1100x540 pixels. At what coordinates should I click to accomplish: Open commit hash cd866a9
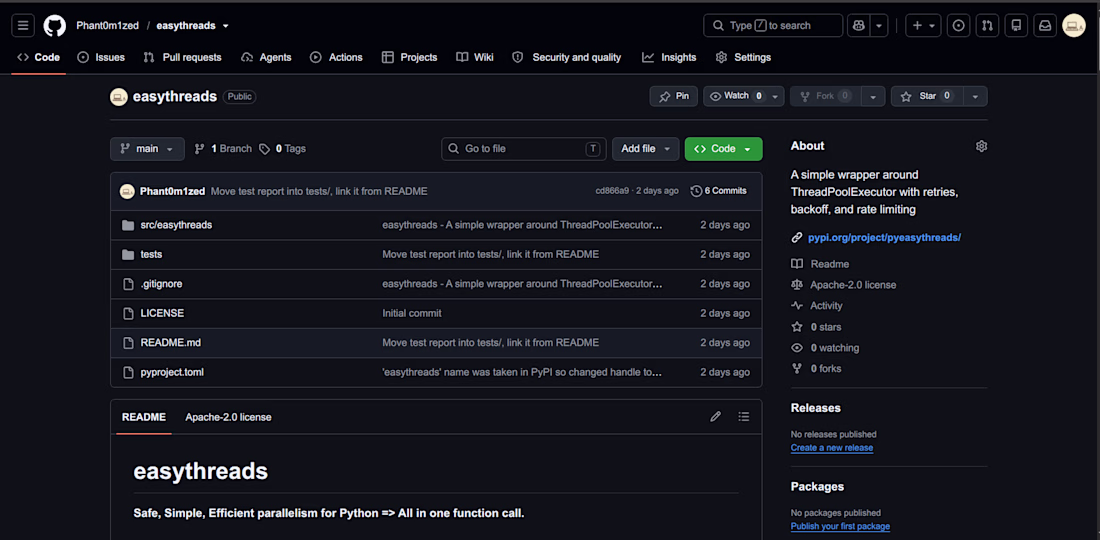click(x=612, y=191)
